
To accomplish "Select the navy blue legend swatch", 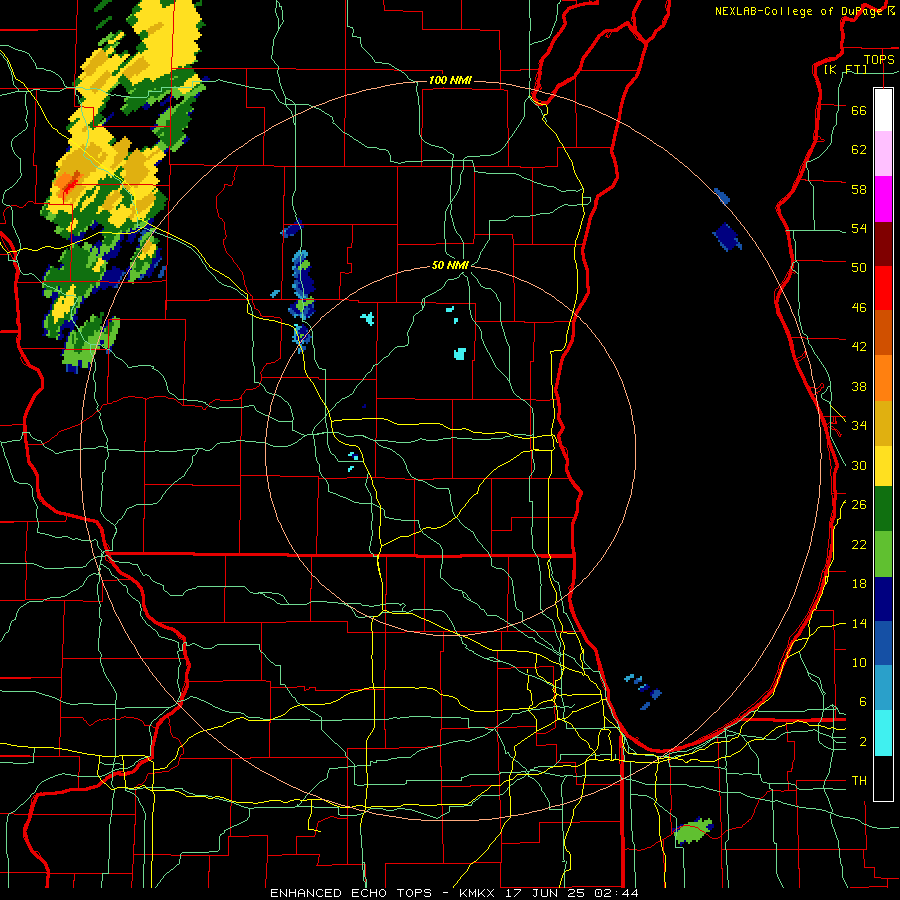I will [x=883, y=599].
